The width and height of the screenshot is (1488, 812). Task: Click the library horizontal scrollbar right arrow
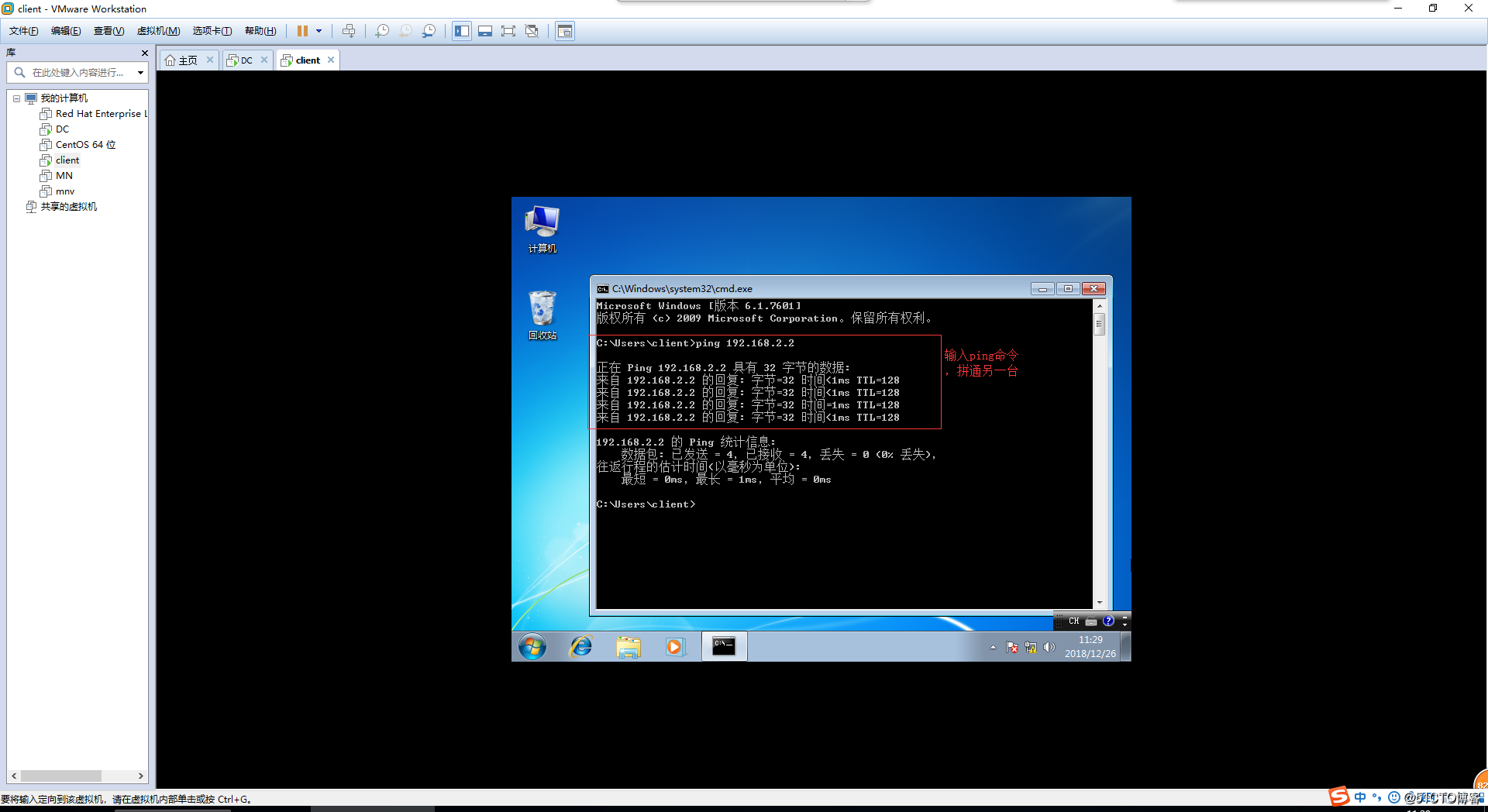tap(140, 776)
